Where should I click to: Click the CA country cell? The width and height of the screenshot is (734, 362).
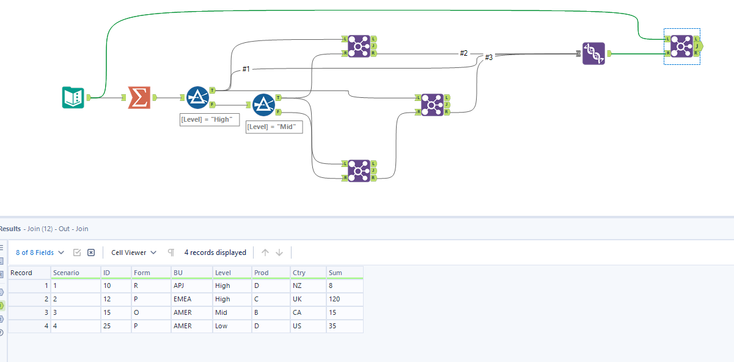pos(308,312)
